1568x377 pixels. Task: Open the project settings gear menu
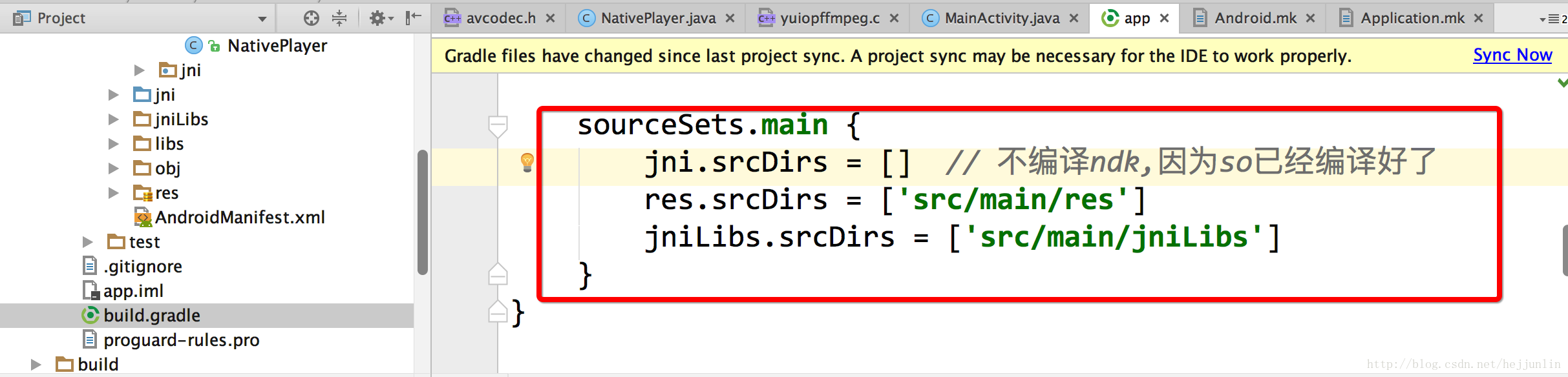pyautogui.click(x=381, y=18)
